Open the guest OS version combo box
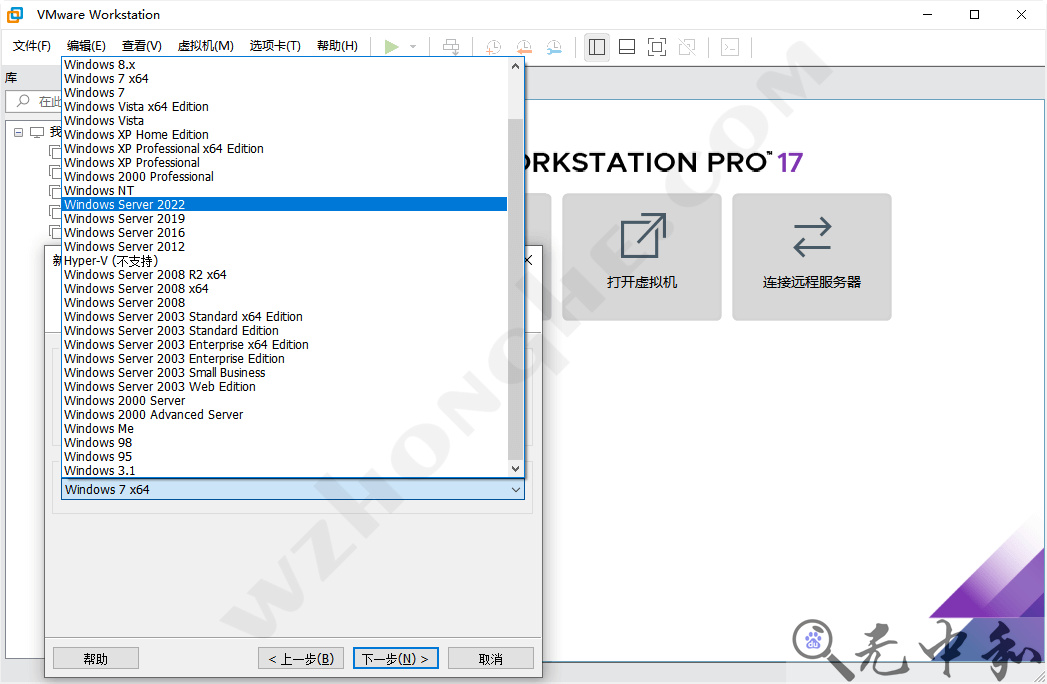This screenshot has width=1047, height=684. [516, 489]
